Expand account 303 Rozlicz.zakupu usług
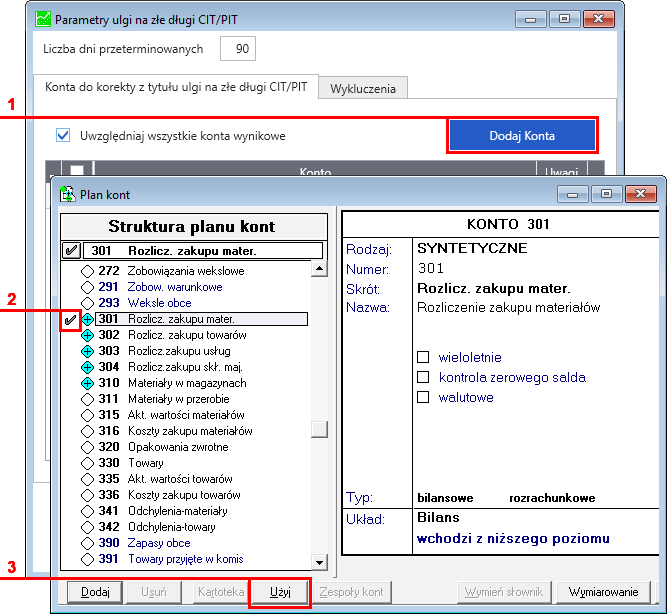667x614 pixels. 87,351
